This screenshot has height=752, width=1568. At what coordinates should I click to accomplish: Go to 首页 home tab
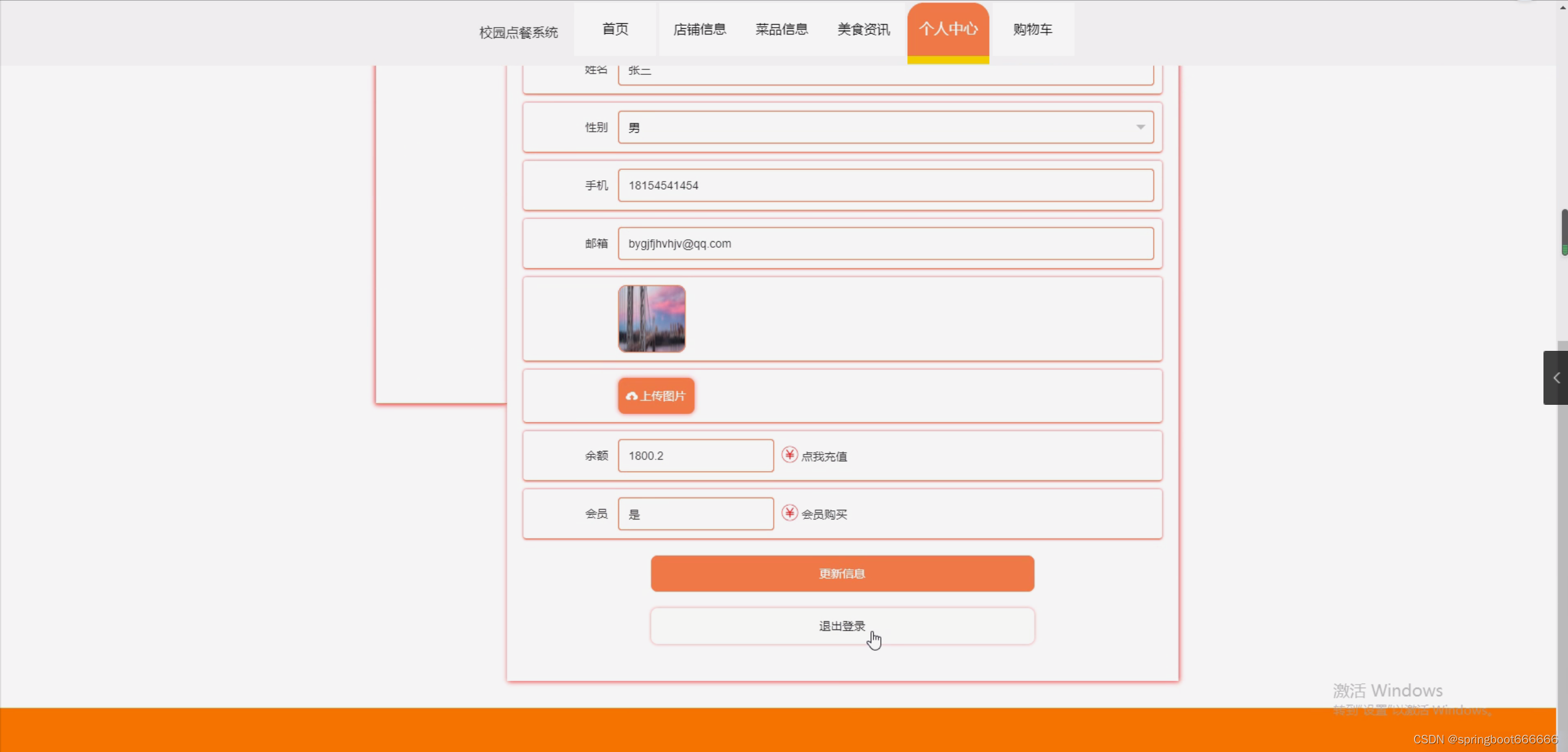(615, 29)
